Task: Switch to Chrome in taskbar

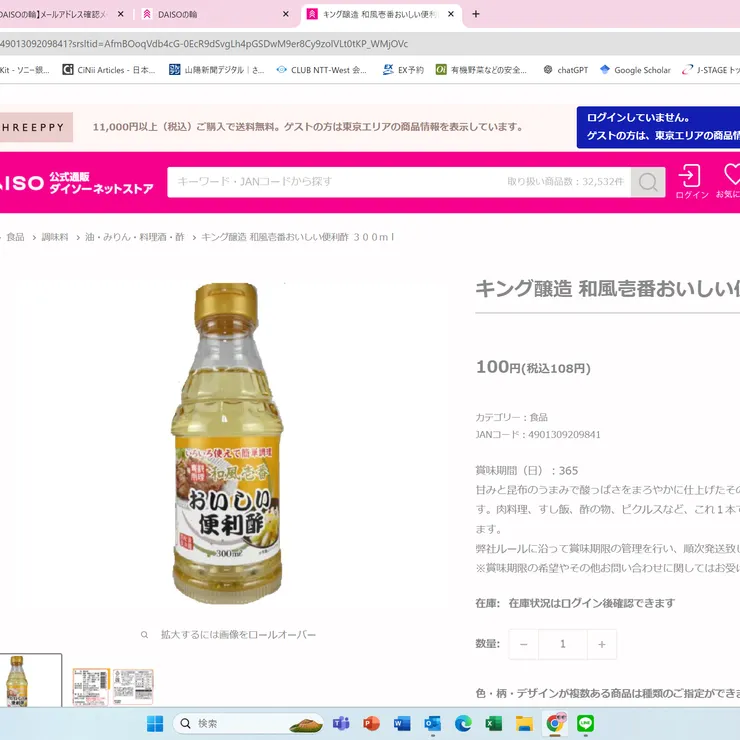Action: 555,723
